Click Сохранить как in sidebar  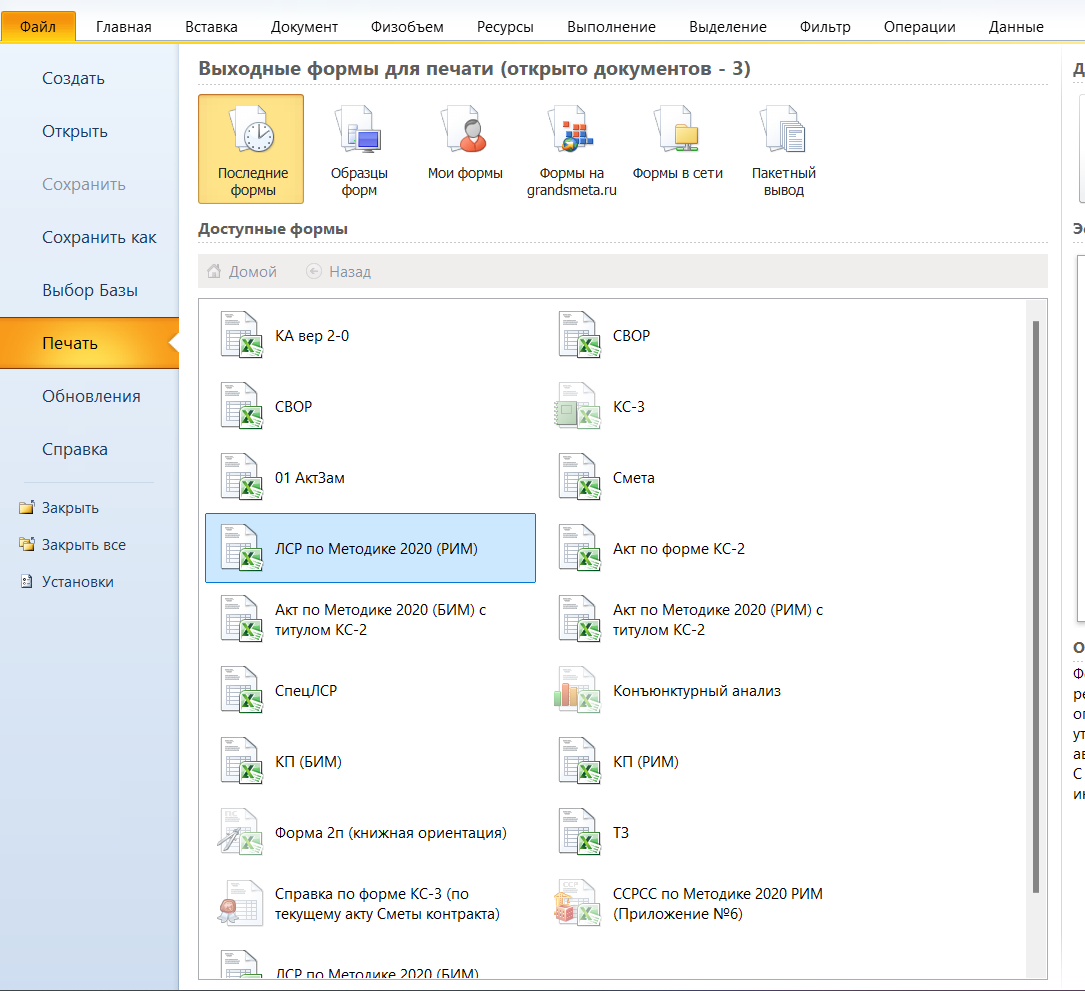99,238
